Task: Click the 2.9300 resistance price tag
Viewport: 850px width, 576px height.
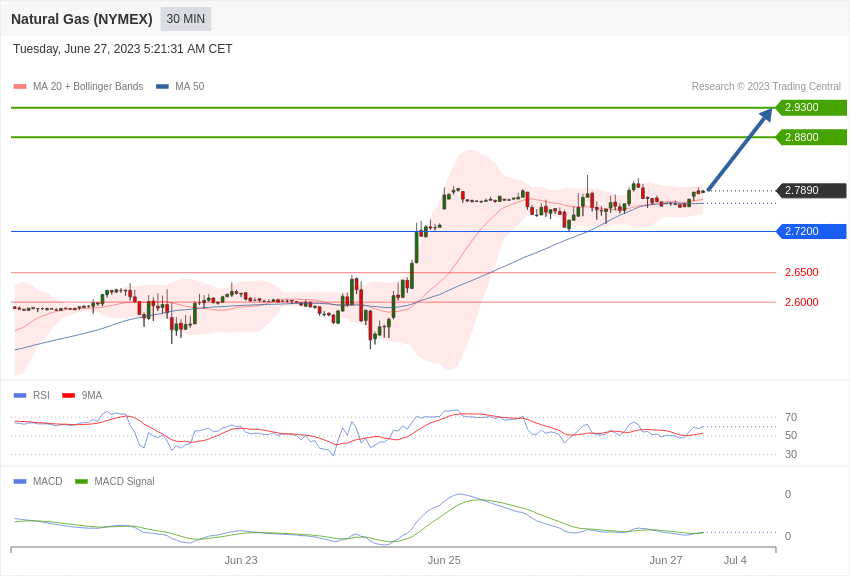Action: (x=811, y=107)
